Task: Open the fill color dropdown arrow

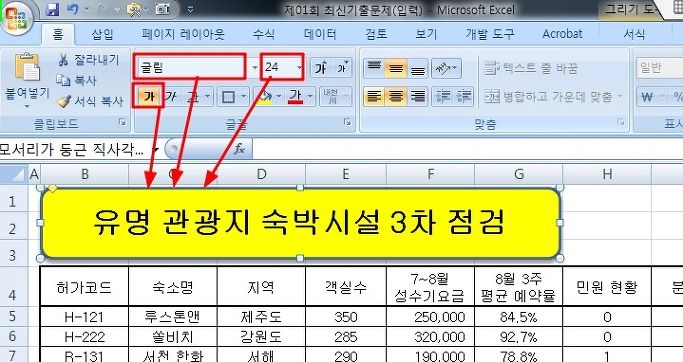Action: click(279, 97)
